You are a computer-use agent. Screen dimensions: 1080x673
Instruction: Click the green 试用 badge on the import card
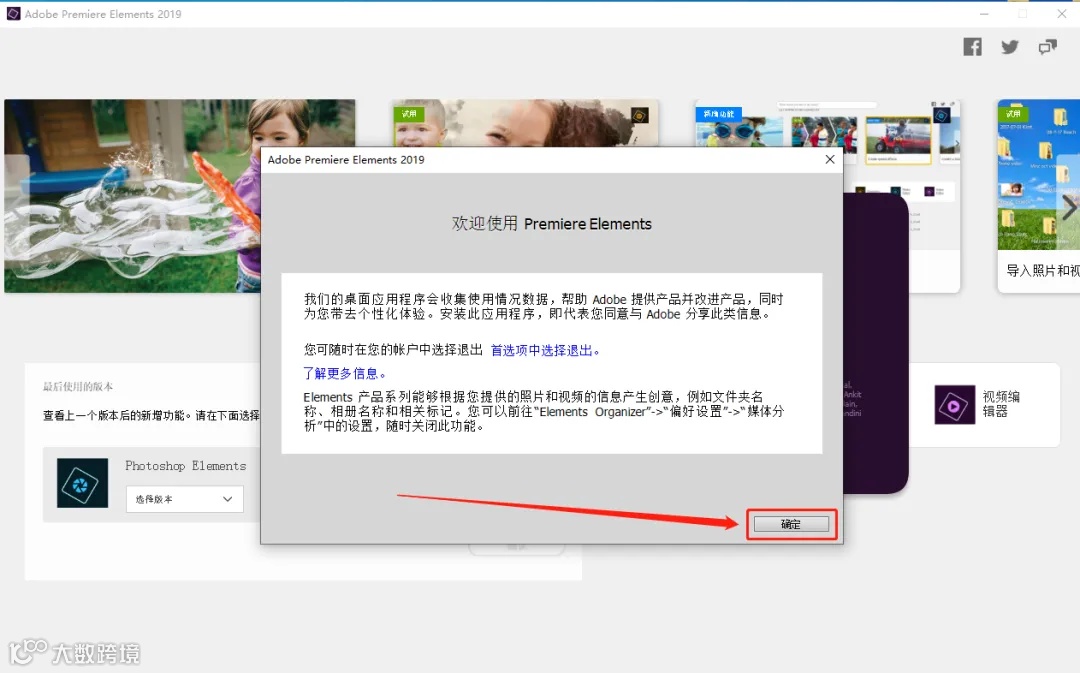coord(1013,114)
